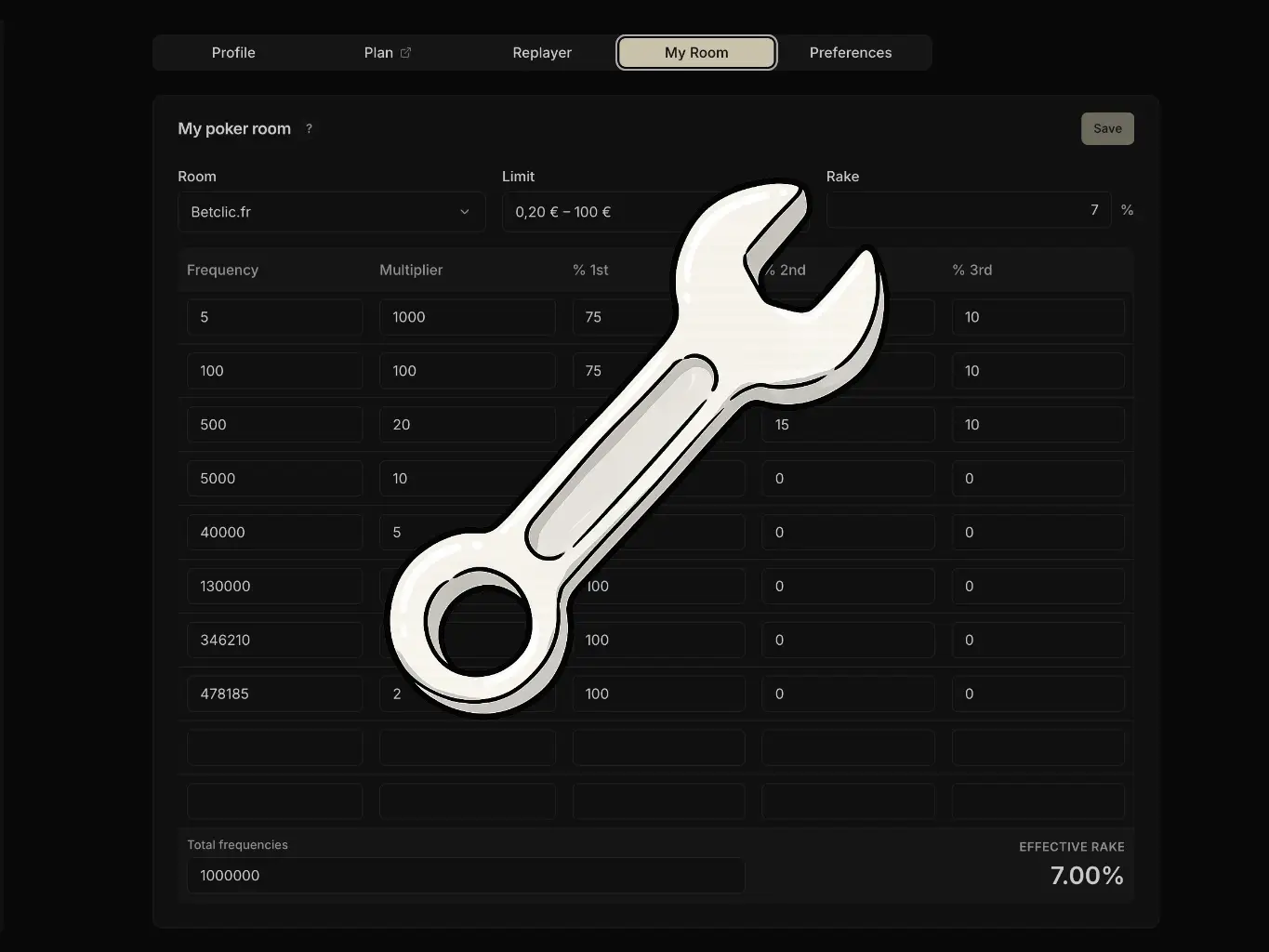Select the Frequency field containing 5
Screen dimensions: 1269x952
[274, 317]
